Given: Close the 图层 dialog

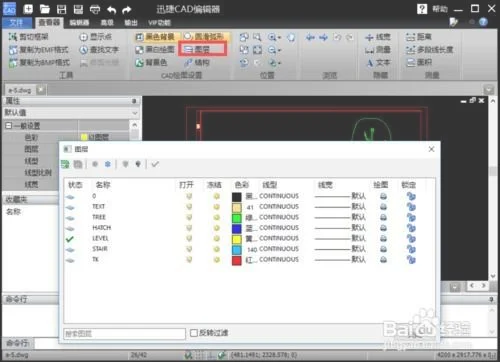Looking at the screenshot, I should (431, 149).
